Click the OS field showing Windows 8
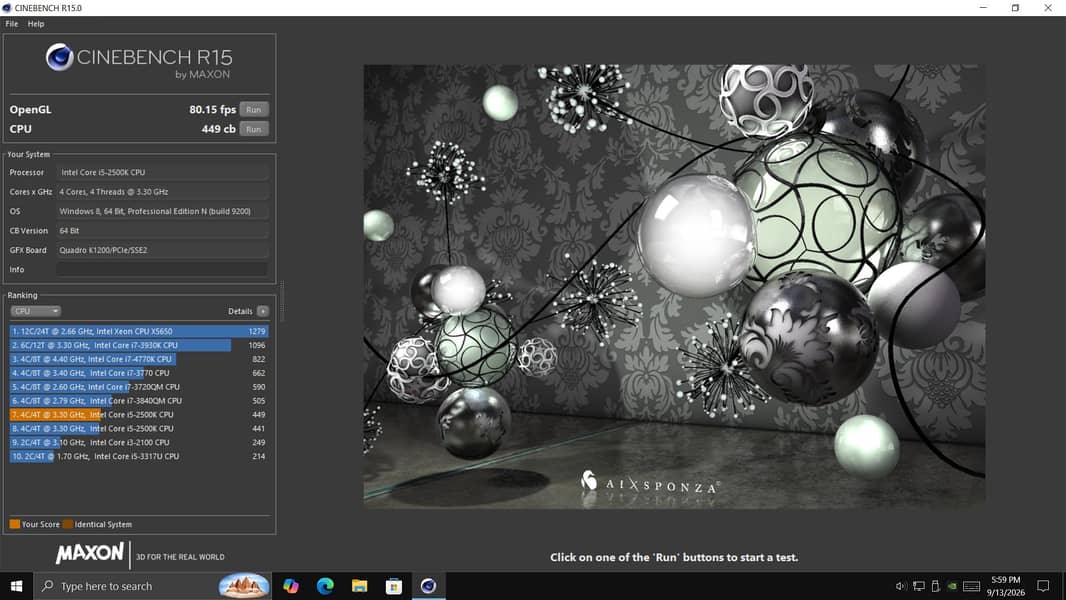Image resolution: width=1066 pixels, height=600 pixels. pos(162,211)
